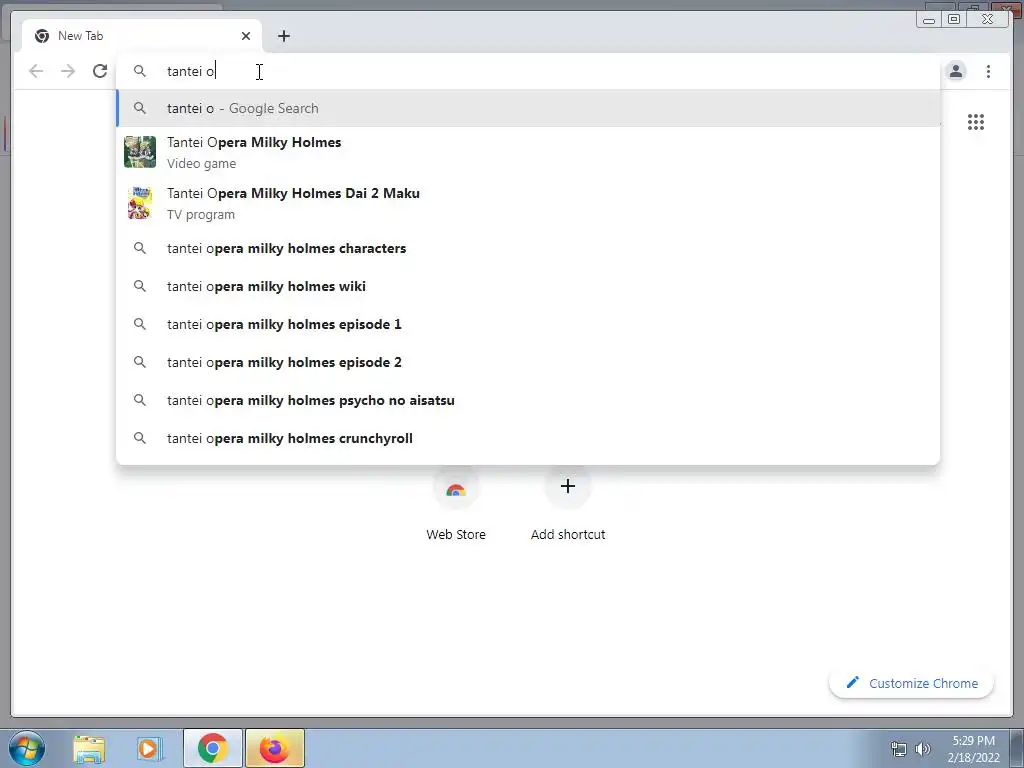Click the browser back arrow
Screen dimensions: 1024x768
tap(36, 71)
